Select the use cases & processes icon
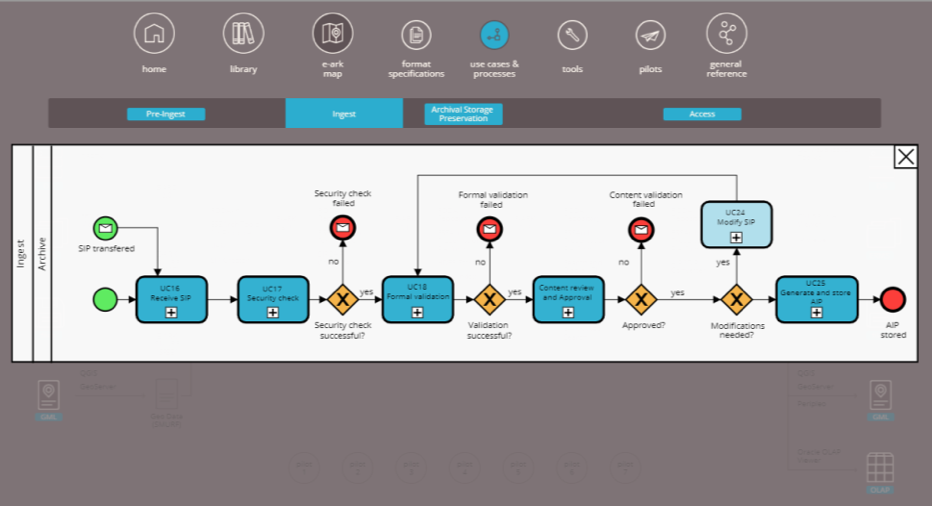This screenshot has height=506, width=932. pos(494,35)
